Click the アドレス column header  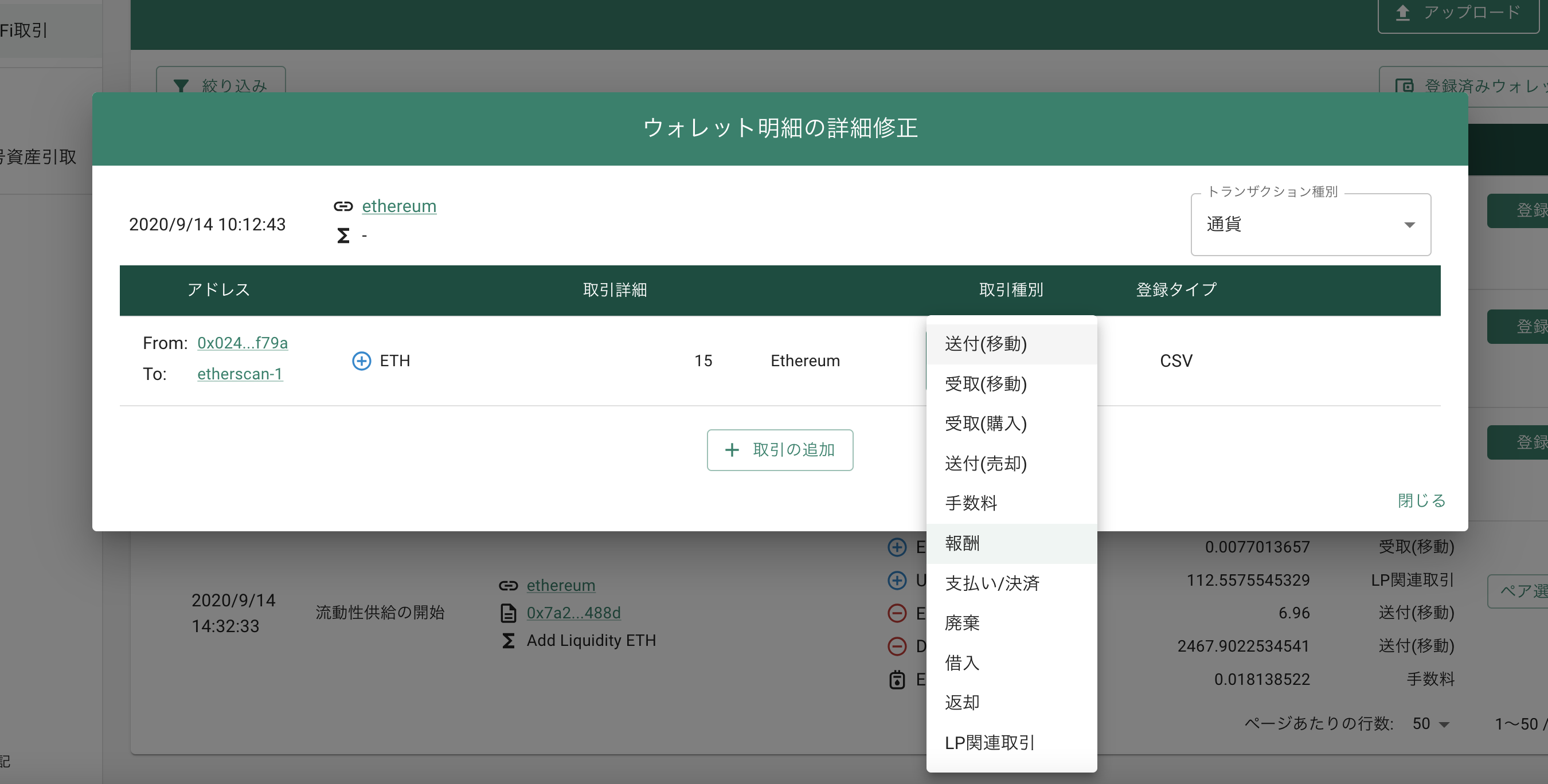218,289
